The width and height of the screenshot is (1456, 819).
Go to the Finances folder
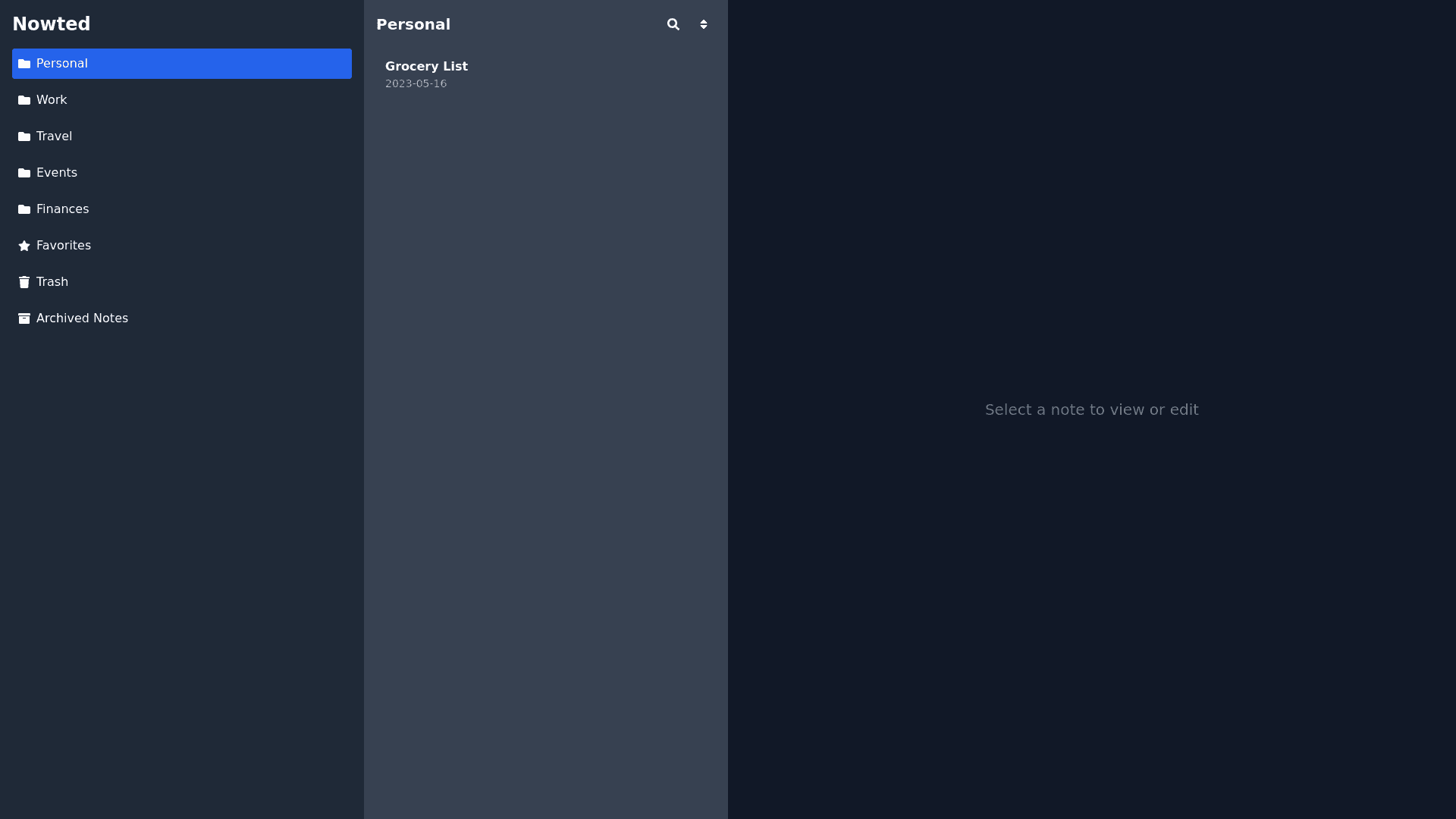62,209
